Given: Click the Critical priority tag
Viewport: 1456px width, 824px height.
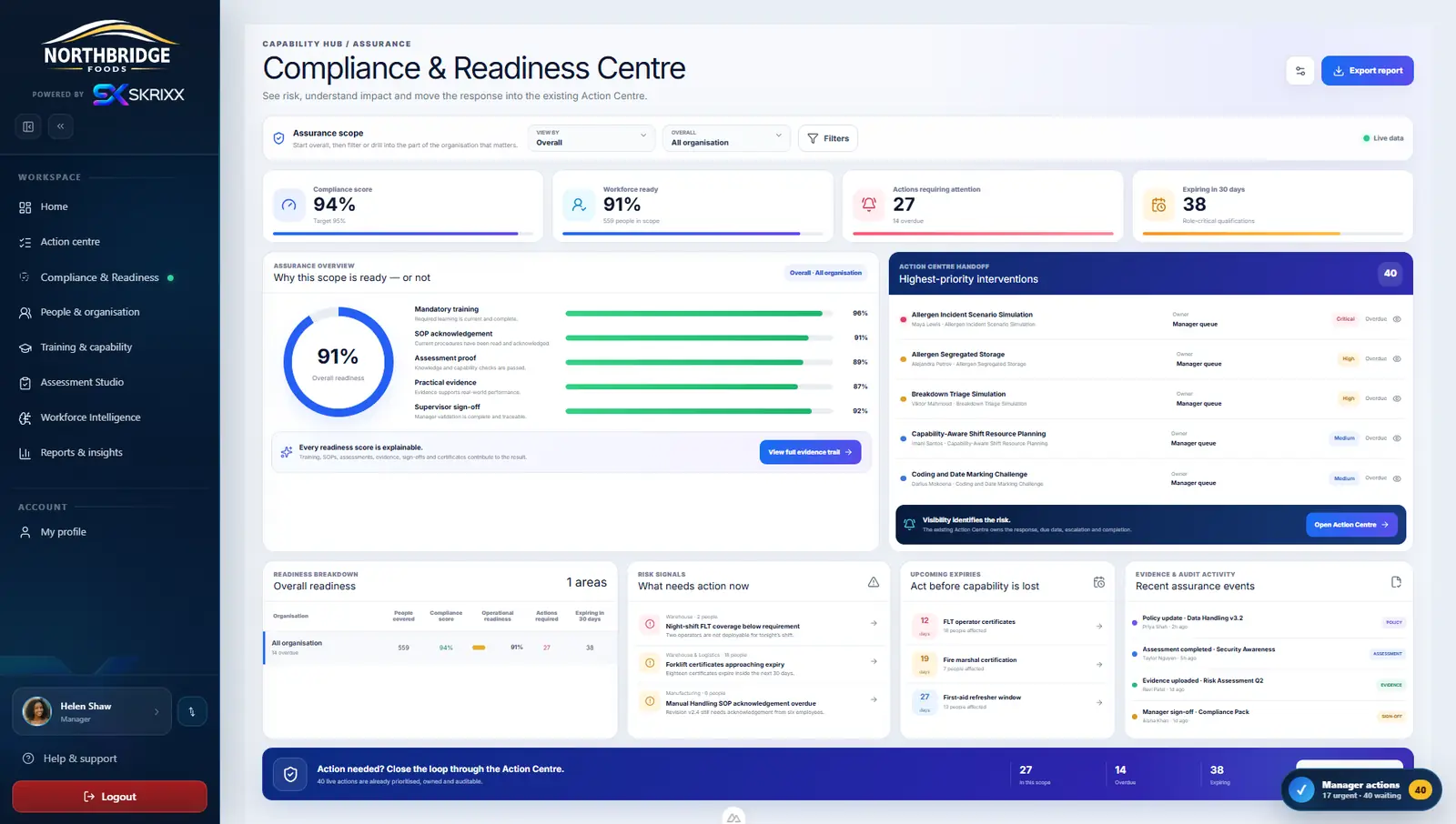Looking at the screenshot, I should pyautogui.click(x=1345, y=319).
